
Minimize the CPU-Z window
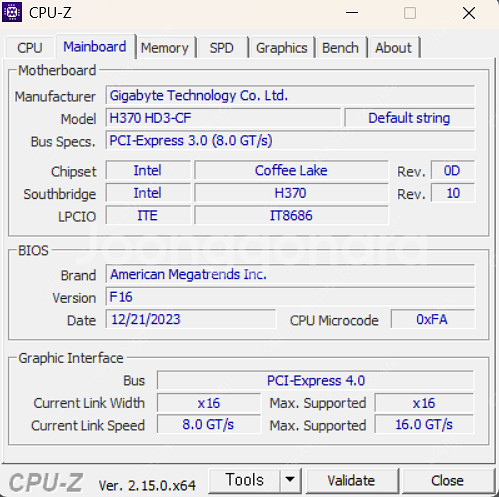tap(352, 13)
